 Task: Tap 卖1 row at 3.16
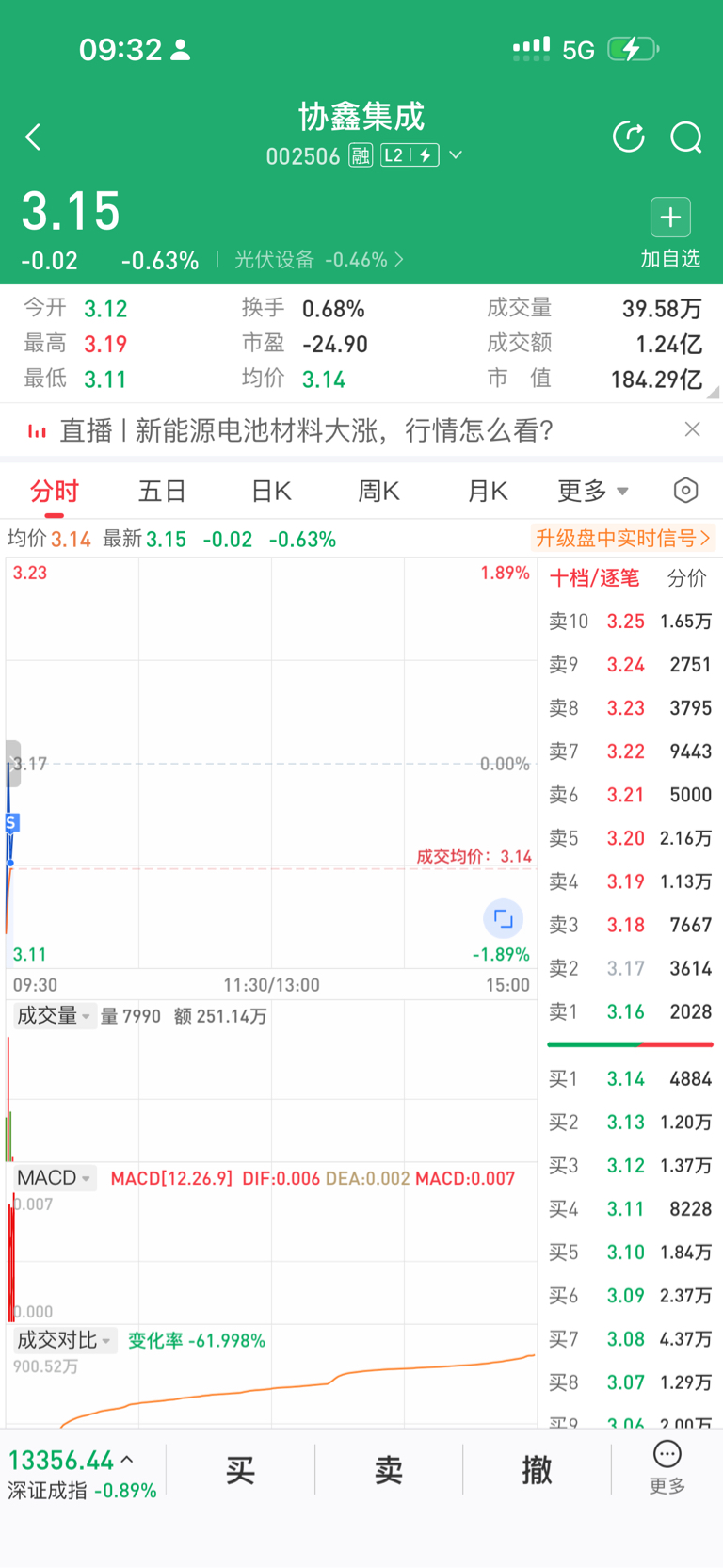630,1011
